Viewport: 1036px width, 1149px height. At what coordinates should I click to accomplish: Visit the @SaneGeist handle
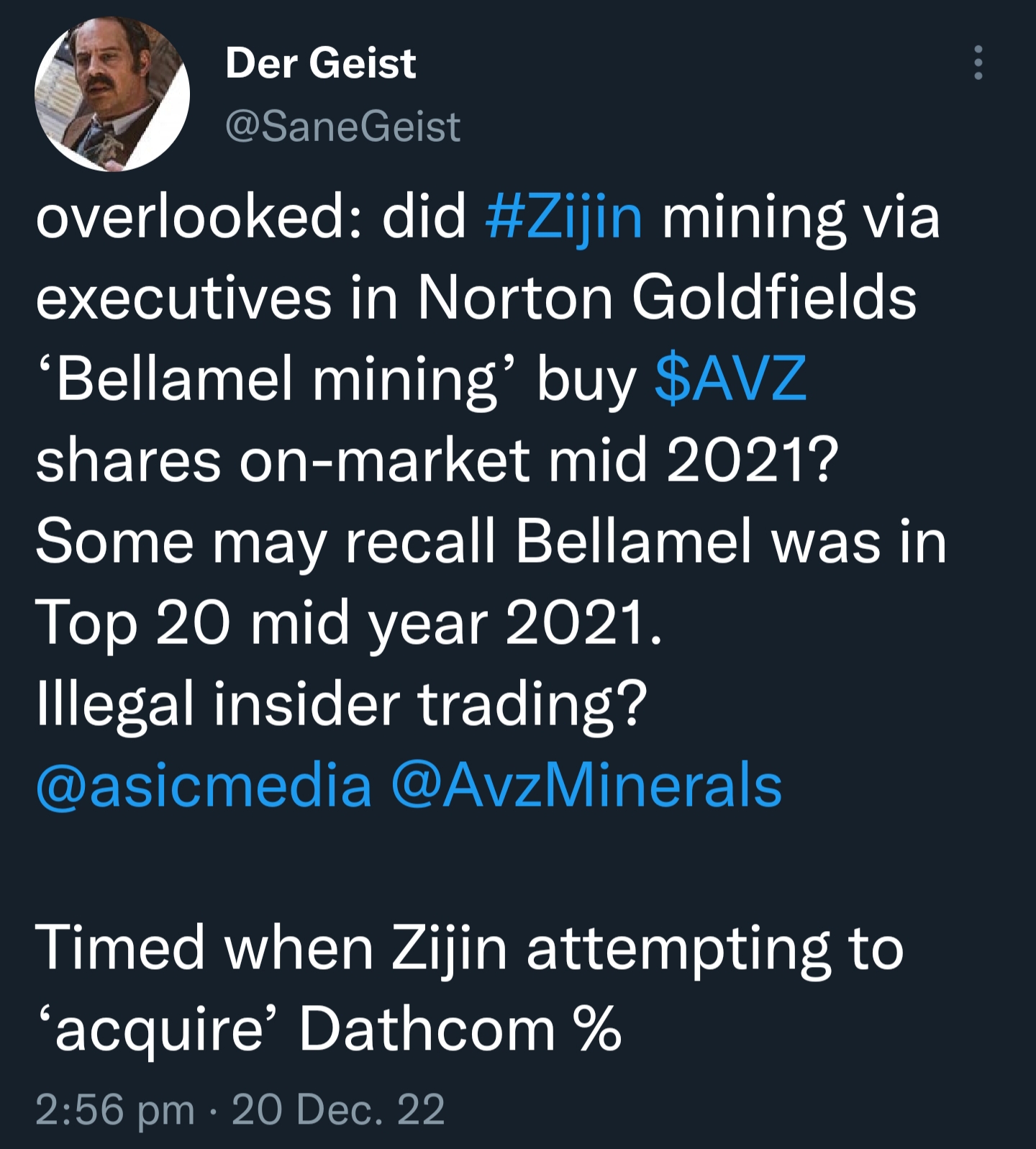click(x=342, y=127)
